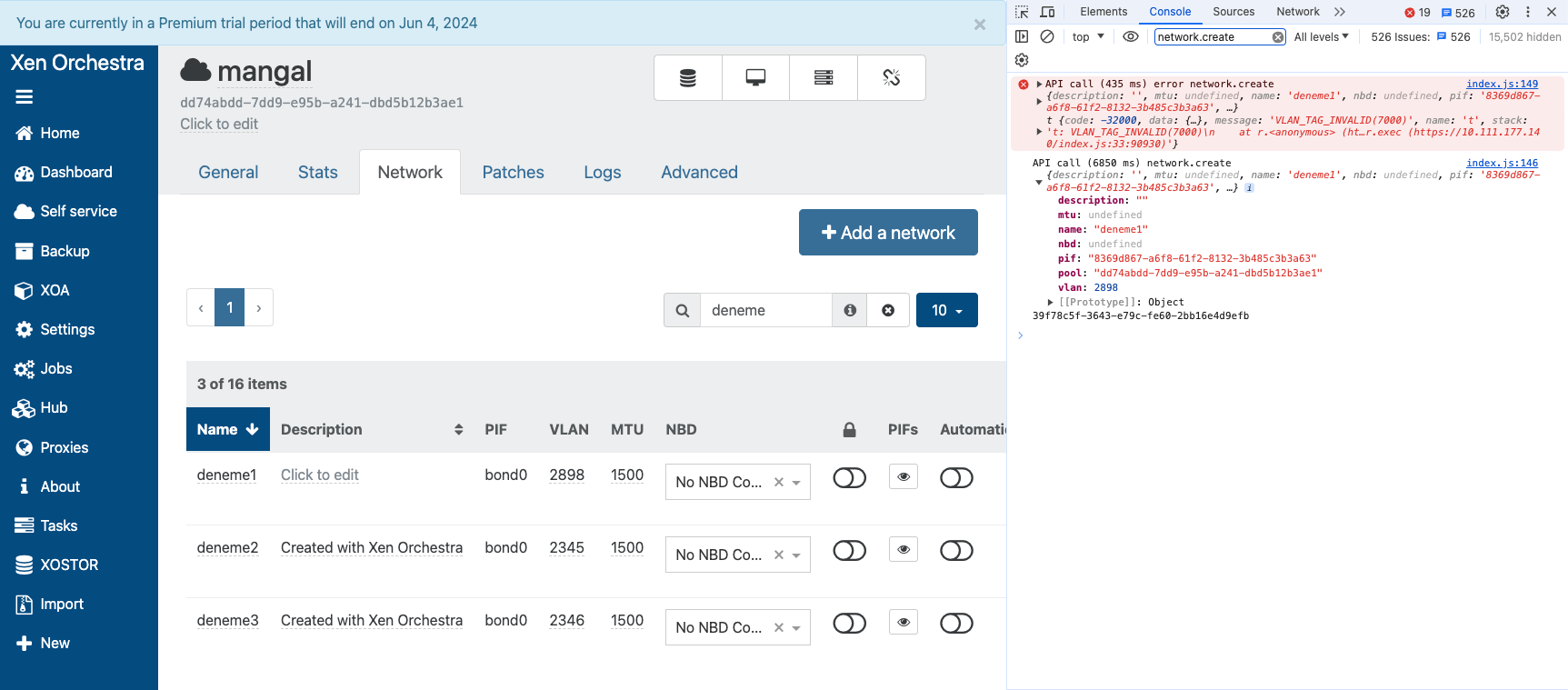This screenshot has height=690, width=1568.
Task: Open DevTools more options kebab icon
Action: (1528, 12)
